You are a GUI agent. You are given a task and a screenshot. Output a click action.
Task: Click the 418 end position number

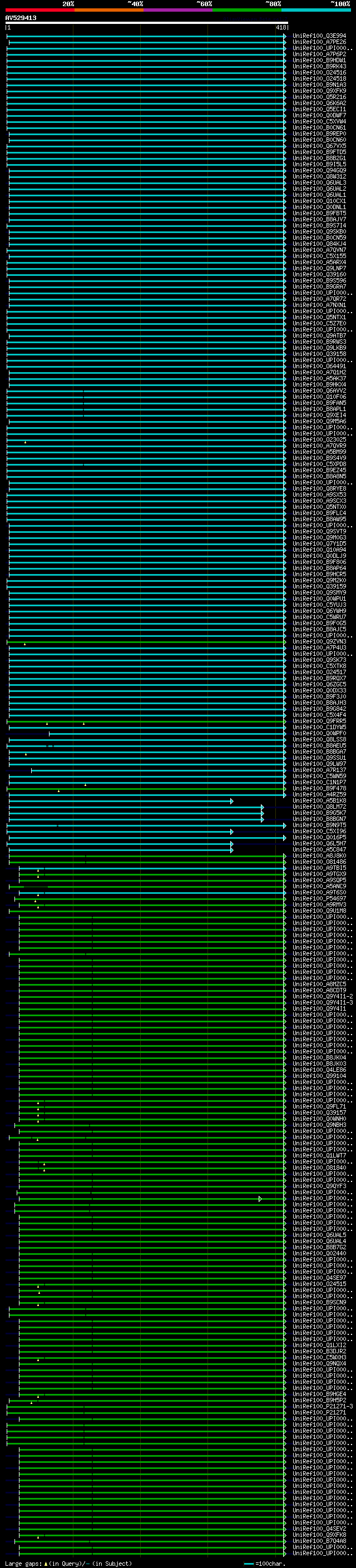(x=281, y=27)
